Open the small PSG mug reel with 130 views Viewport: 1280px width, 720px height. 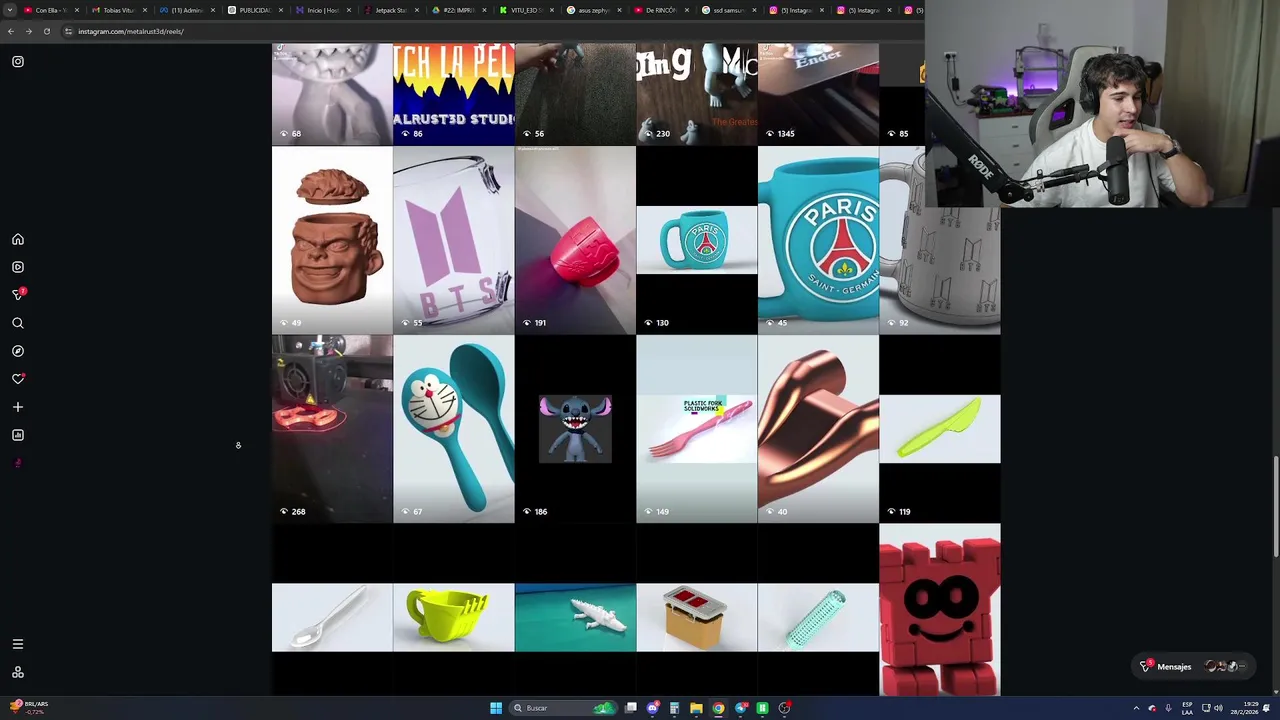[697, 240]
